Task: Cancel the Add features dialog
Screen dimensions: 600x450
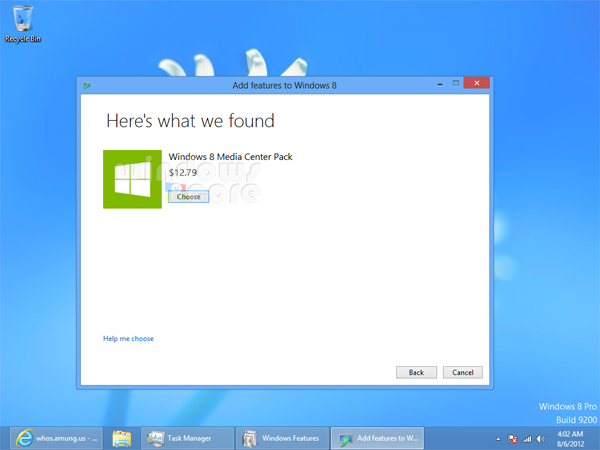Action: (x=463, y=372)
